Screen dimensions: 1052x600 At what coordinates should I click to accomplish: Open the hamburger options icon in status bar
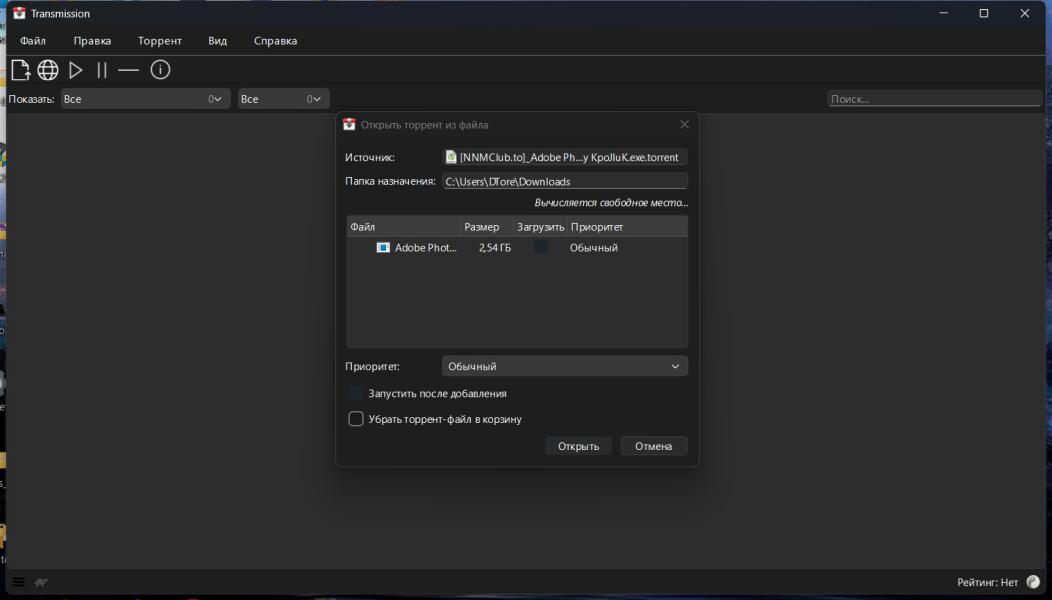click(x=18, y=582)
